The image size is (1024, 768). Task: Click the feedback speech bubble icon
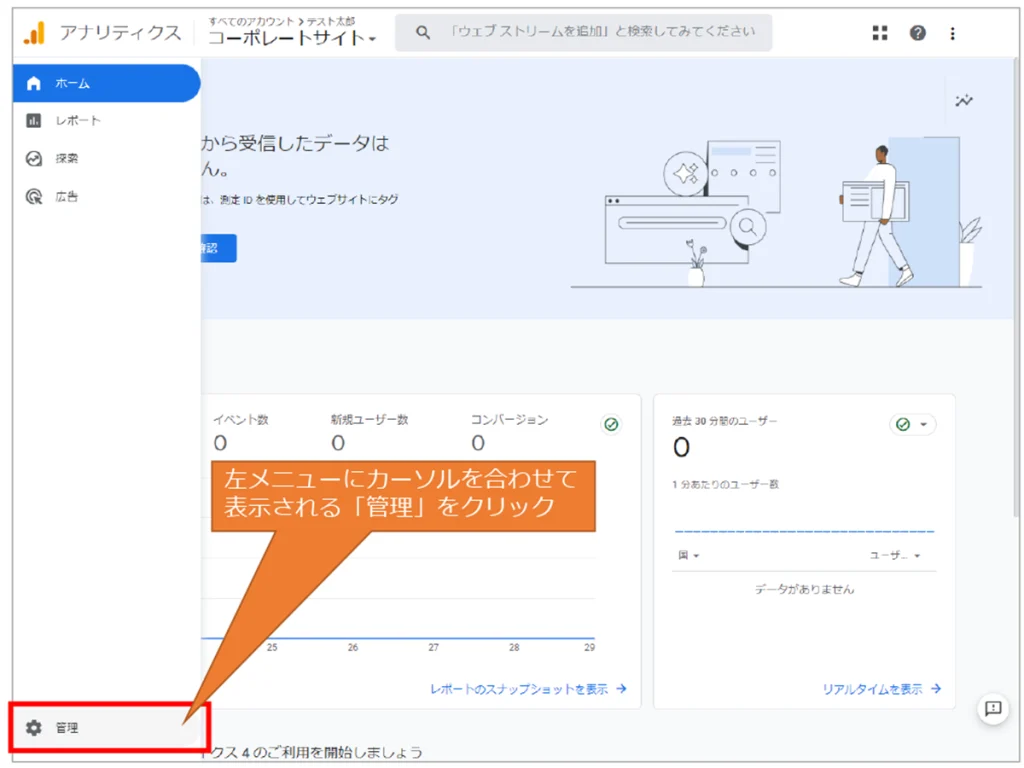[992, 708]
